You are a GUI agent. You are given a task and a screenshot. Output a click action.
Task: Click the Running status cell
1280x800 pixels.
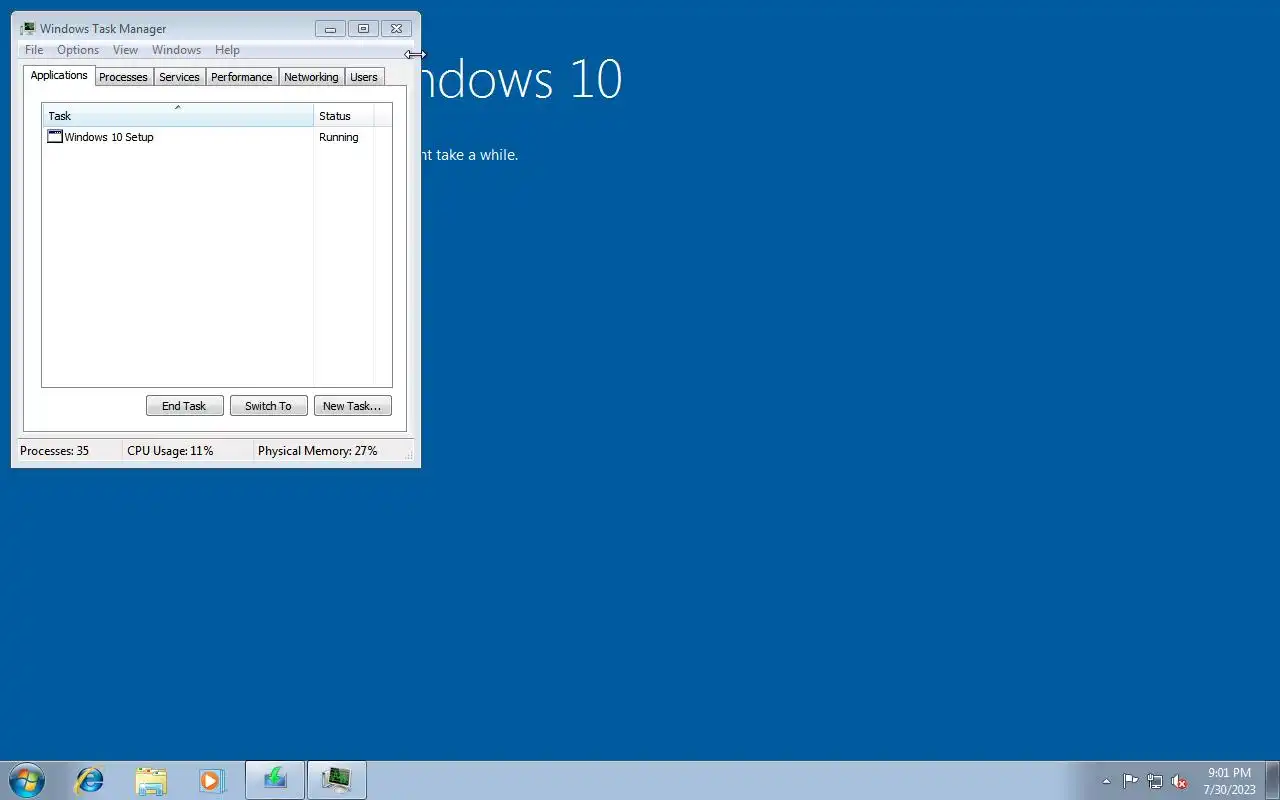338,137
